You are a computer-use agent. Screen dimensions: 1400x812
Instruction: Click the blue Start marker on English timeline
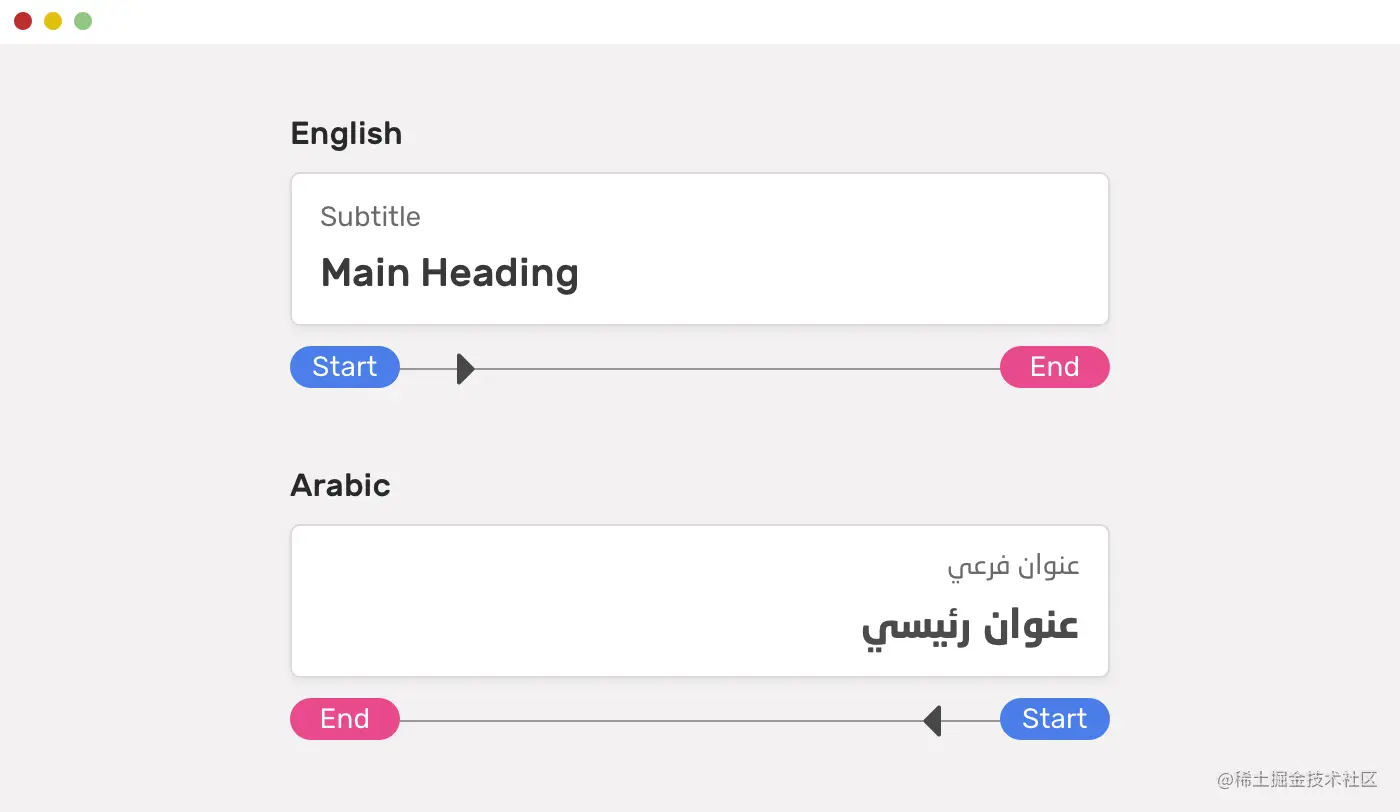tap(344, 366)
